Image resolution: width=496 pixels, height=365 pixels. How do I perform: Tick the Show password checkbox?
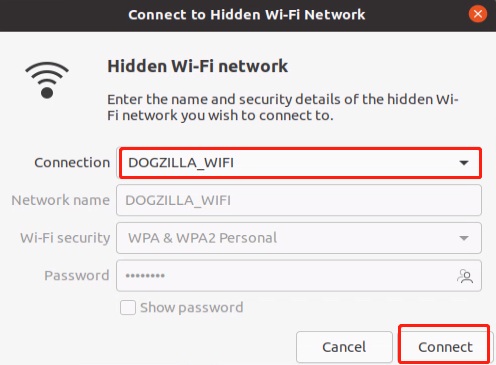click(128, 307)
